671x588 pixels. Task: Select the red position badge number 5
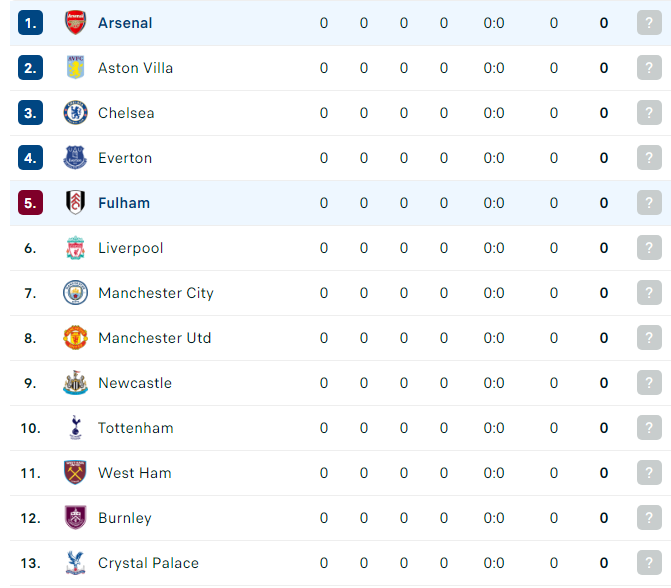tap(30, 202)
